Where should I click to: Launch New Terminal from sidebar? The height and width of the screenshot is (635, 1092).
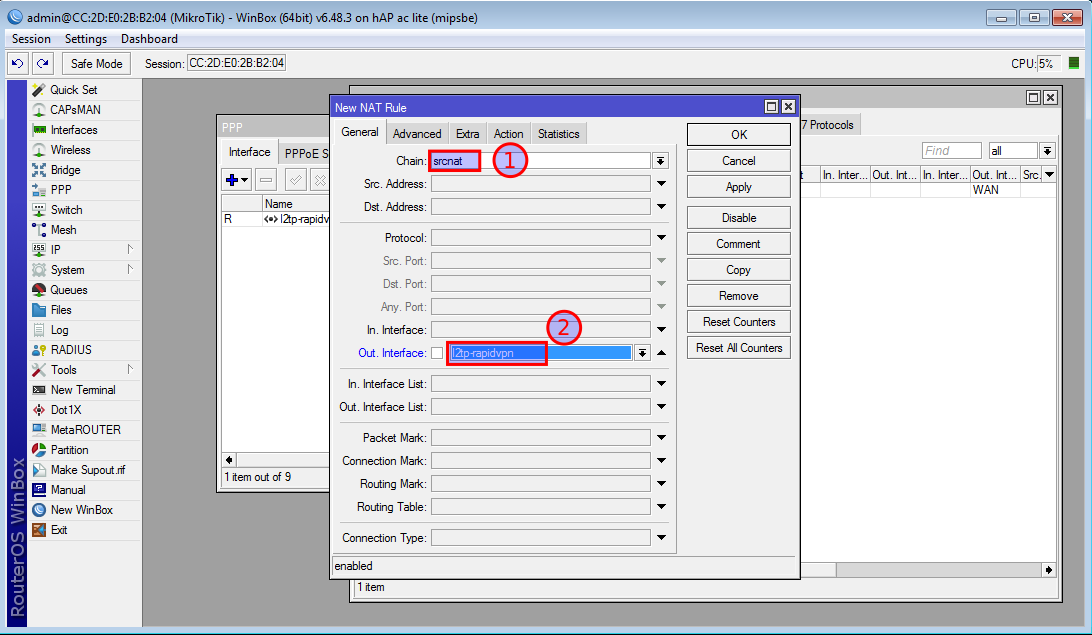coord(83,390)
